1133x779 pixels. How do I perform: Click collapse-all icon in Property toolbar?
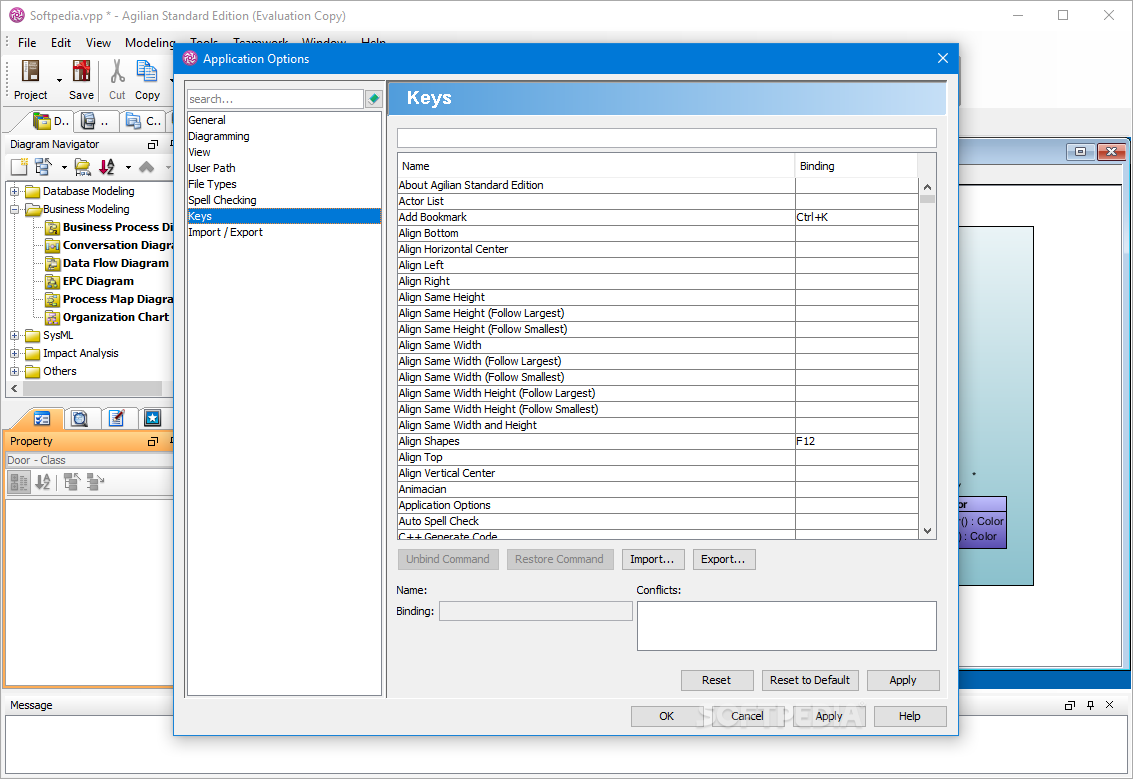coord(72,482)
